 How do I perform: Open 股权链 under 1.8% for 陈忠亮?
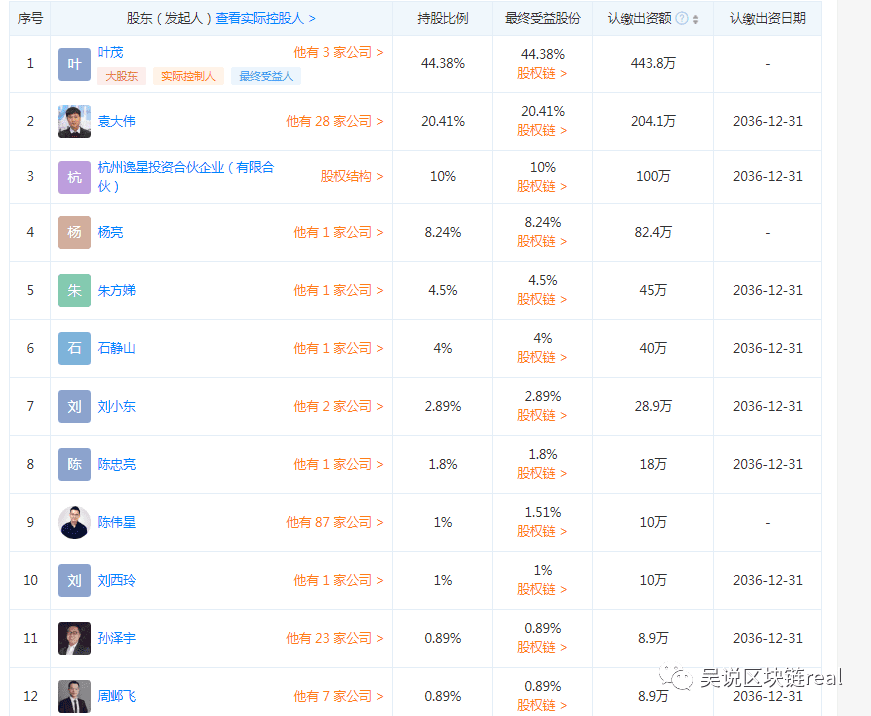click(x=542, y=473)
